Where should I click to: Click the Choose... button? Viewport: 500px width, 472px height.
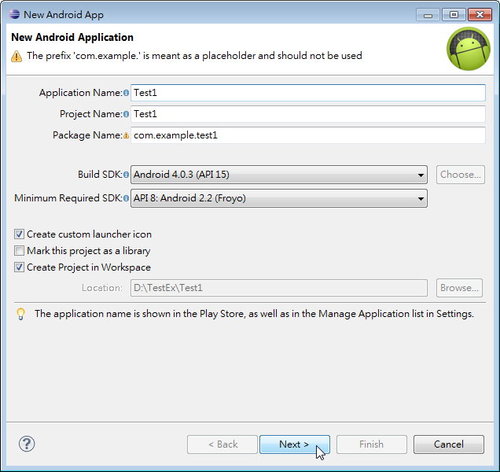(x=460, y=175)
